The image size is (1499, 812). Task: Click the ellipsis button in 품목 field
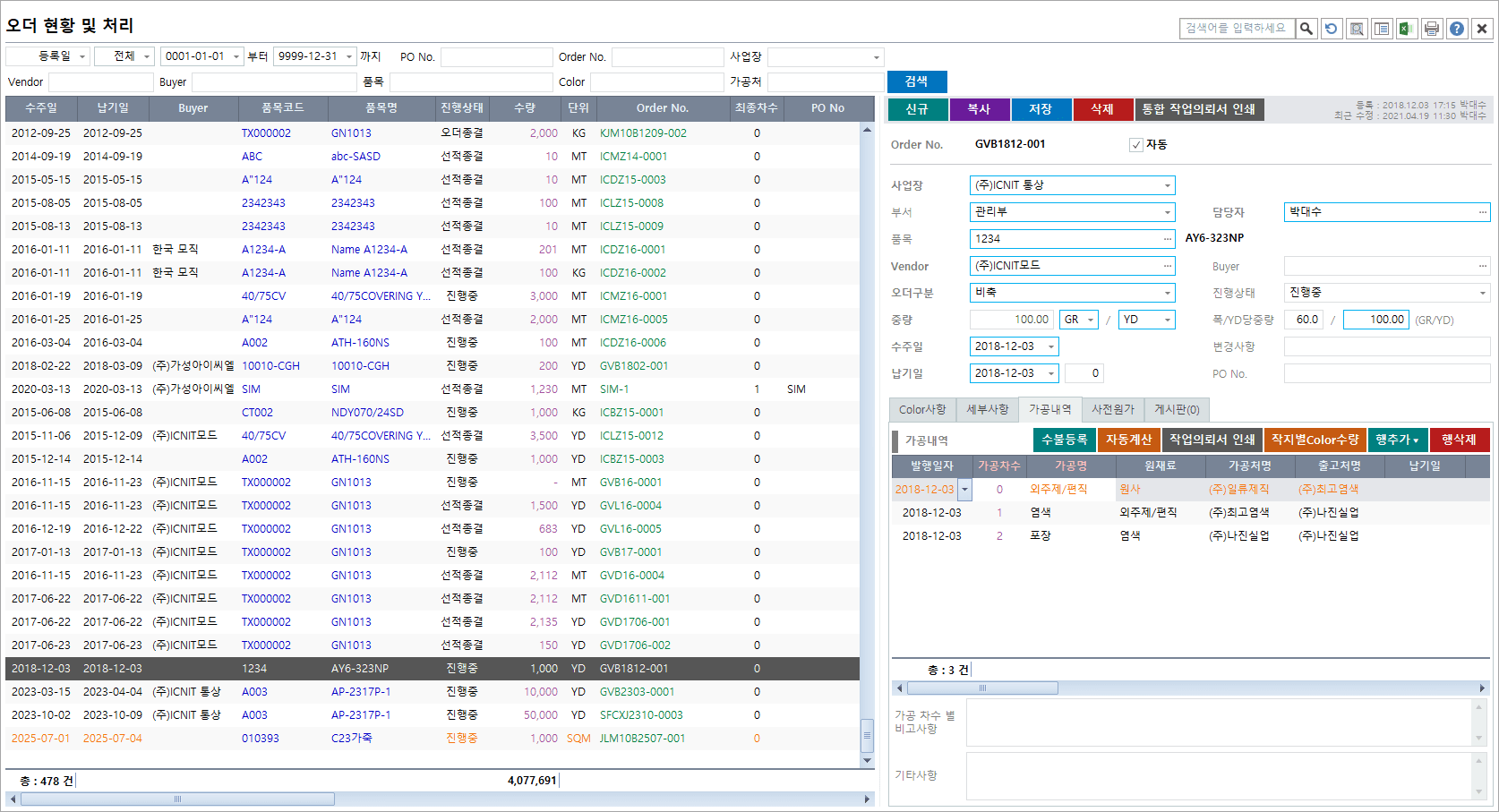point(1167,239)
